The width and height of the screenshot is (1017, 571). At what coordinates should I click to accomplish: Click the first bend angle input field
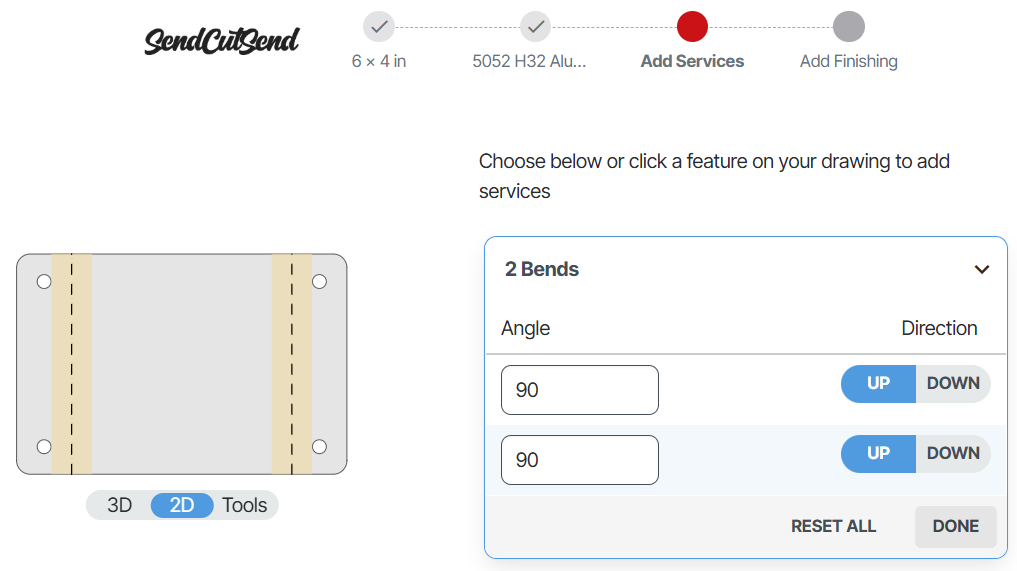[579, 390]
